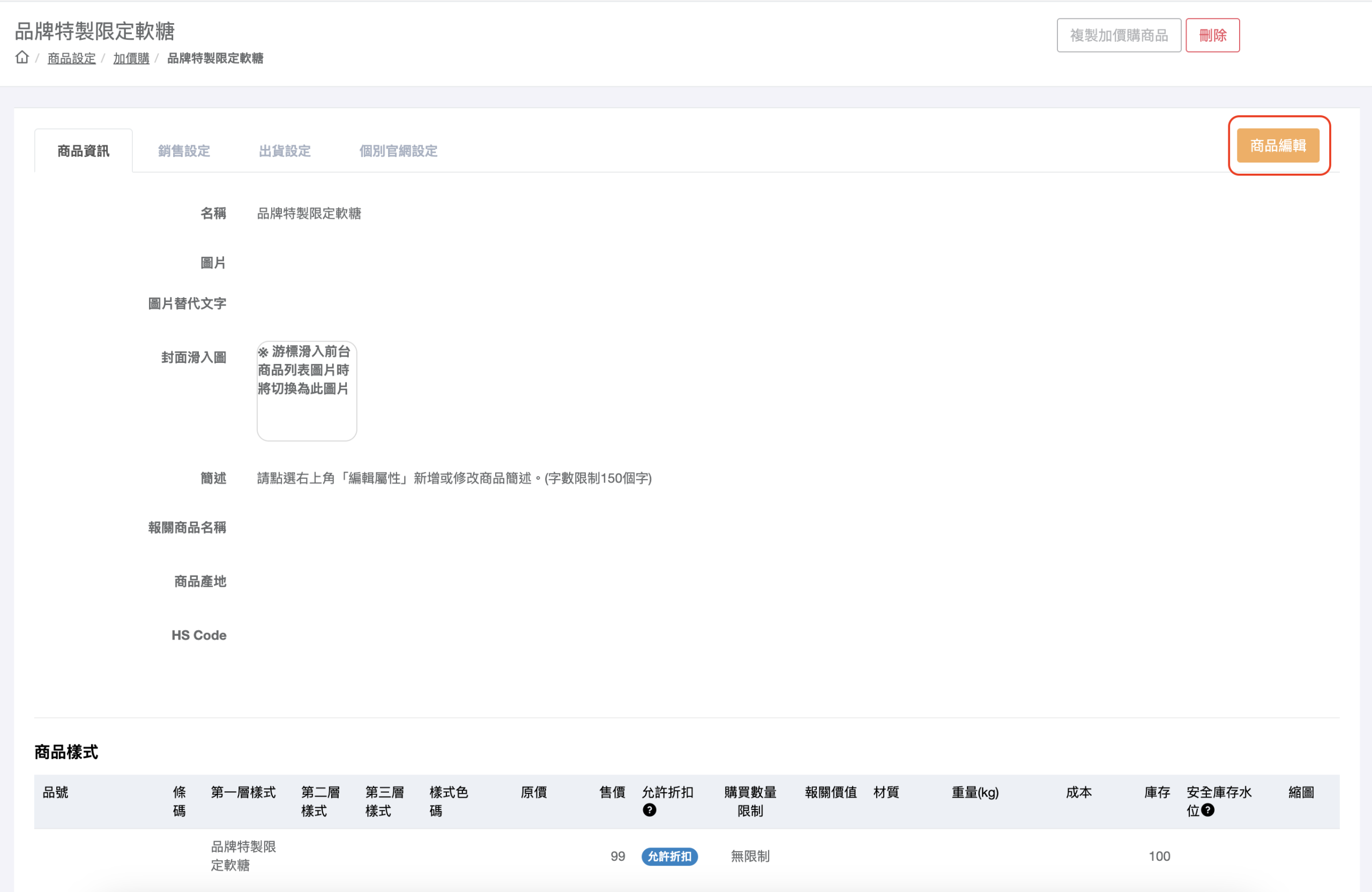Image resolution: width=1372 pixels, height=892 pixels.
Task: Click the 購買數量限制 column header
Action: 750,801
